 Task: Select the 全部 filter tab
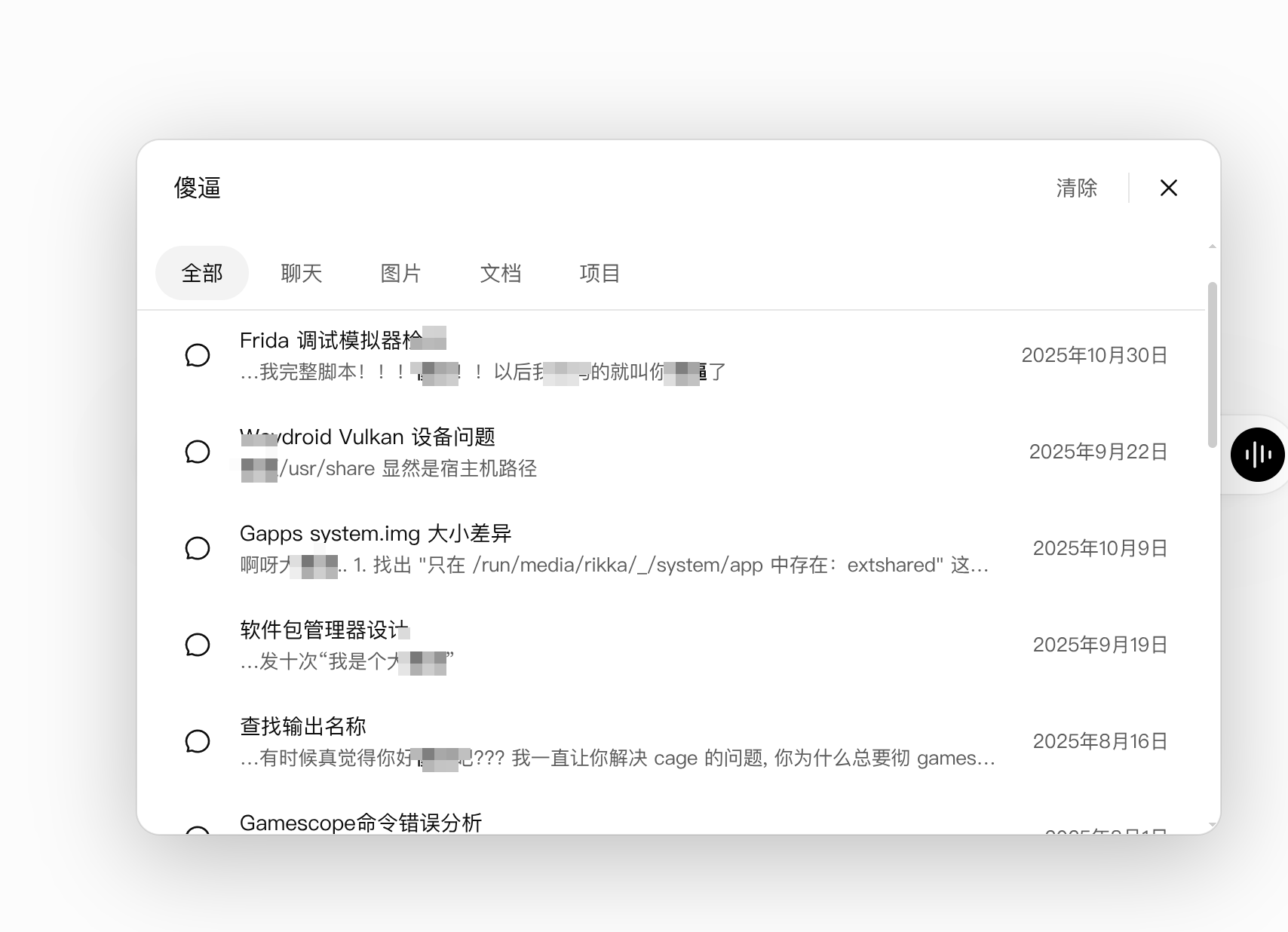pyautogui.click(x=202, y=273)
